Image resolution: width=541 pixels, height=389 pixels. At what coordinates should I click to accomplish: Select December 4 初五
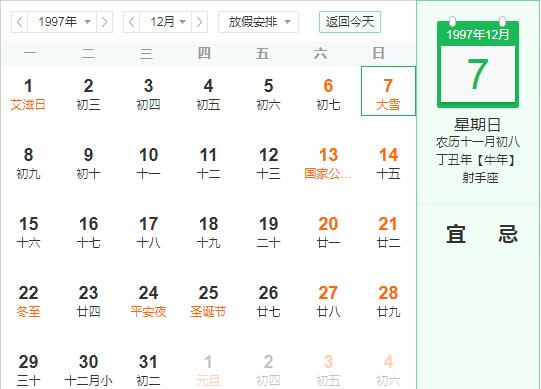point(208,94)
